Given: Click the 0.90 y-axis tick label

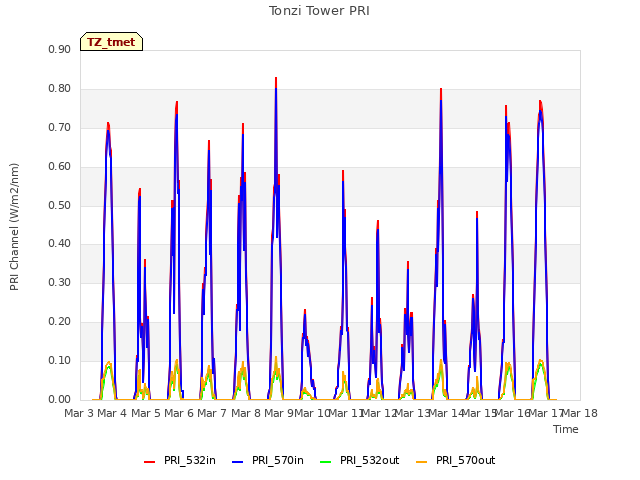Looking at the screenshot, I should pos(60,49).
